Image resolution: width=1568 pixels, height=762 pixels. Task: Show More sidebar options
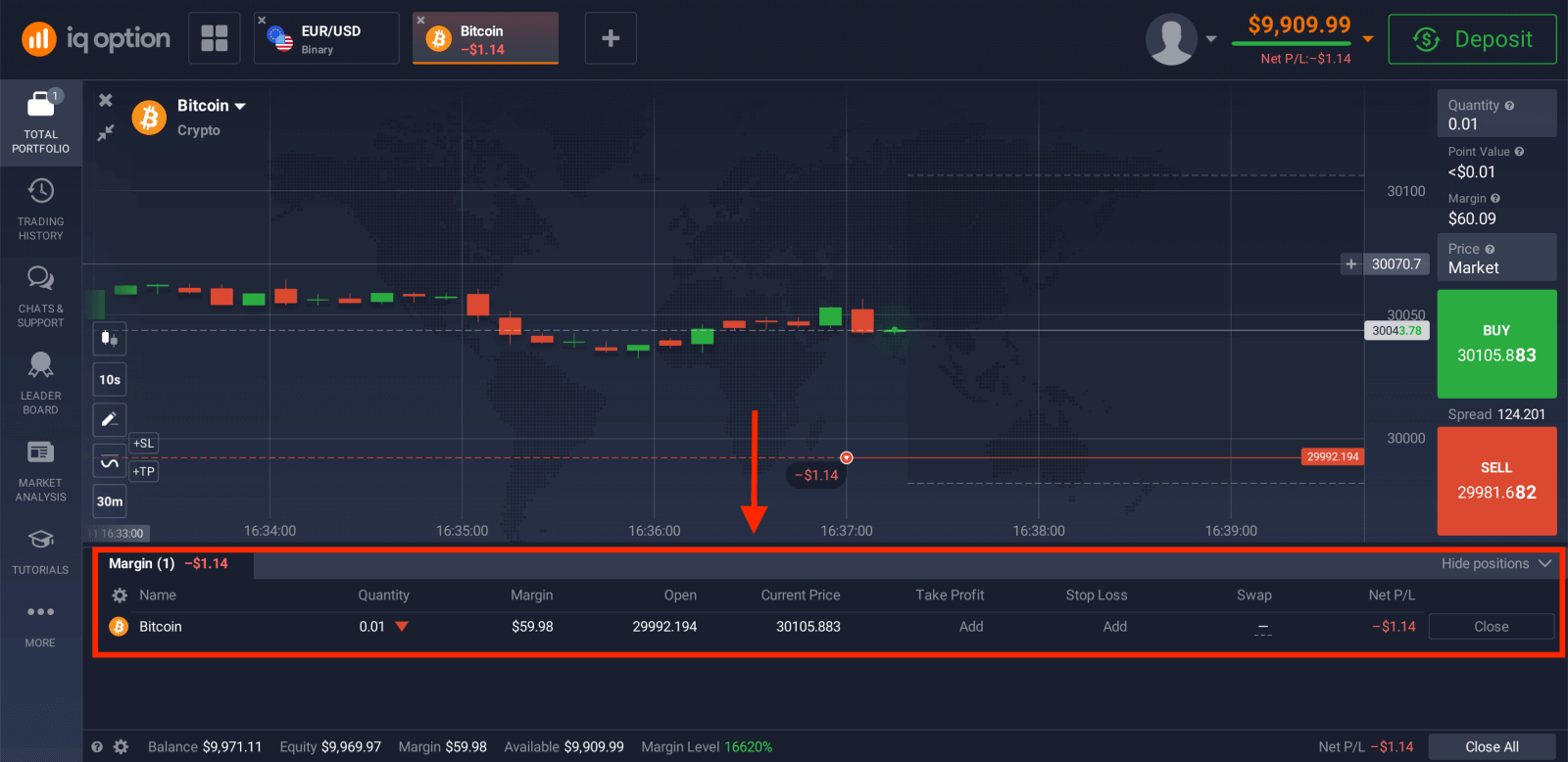[x=40, y=625]
